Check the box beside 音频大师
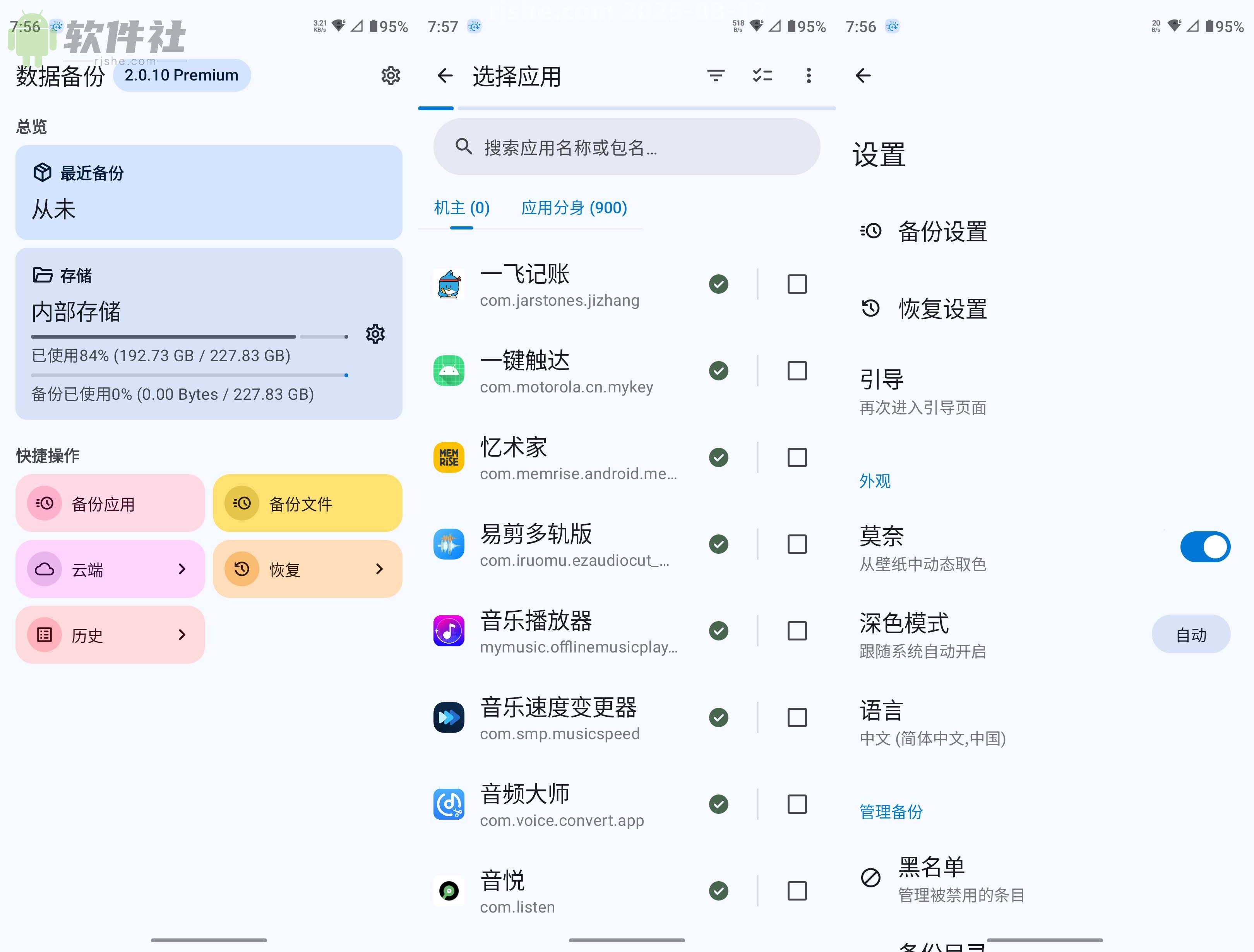Viewport: 1254px width, 952px height. pos(797,804)
